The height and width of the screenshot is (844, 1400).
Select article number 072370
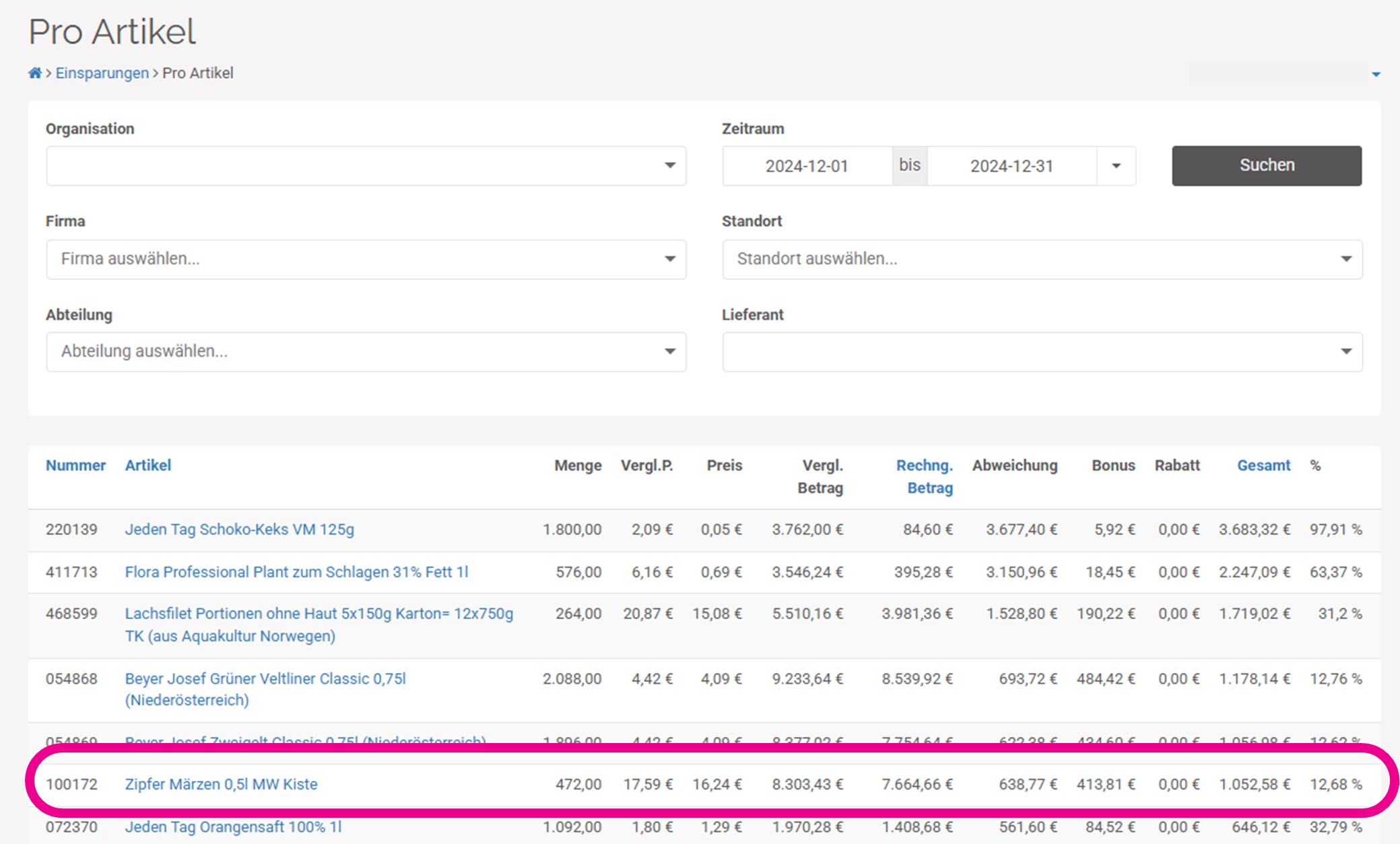click(x=71, y=827)
